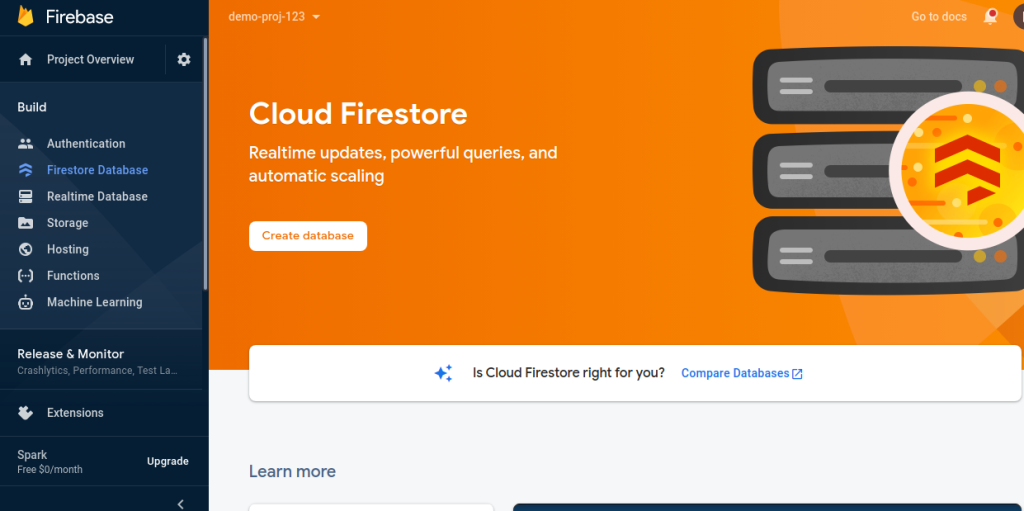This screenshot has height=511, width=1024.
Task: Open Extensions
Action: 75,413
